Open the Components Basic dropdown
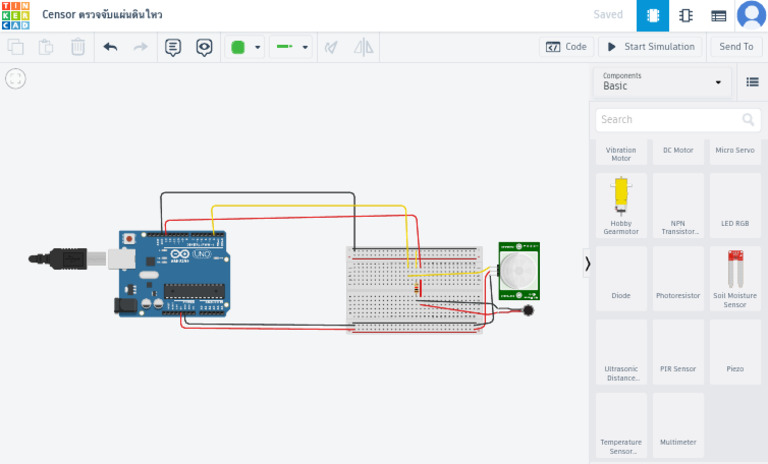Viewport: 768px width, 464px height. [x=662, y=82]
